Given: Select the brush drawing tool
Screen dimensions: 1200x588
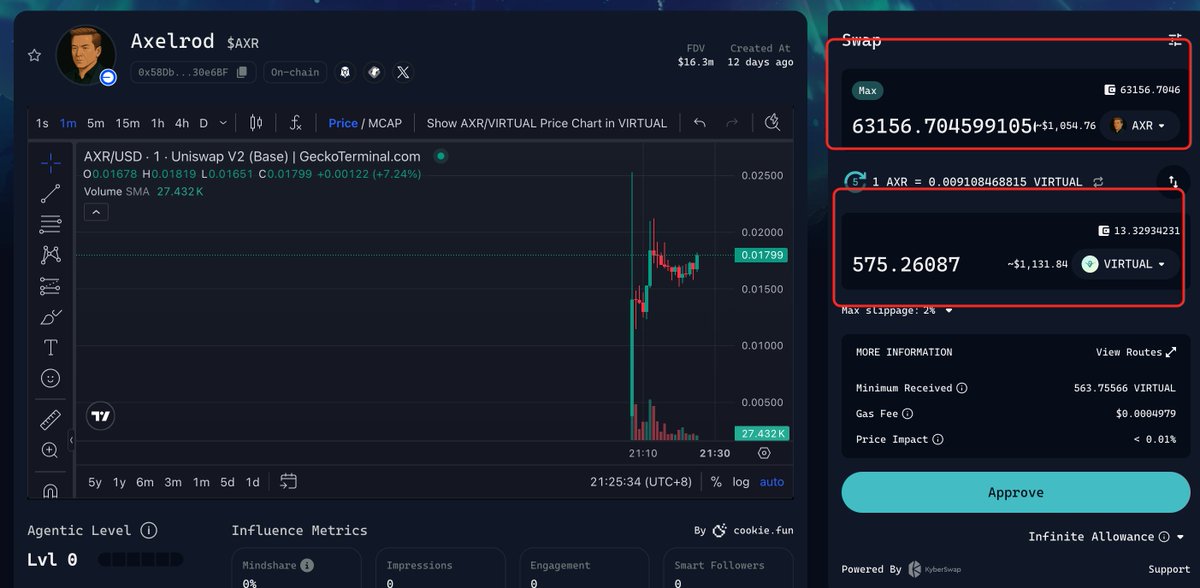Looking at the screenshot, I should pos(50,317).
